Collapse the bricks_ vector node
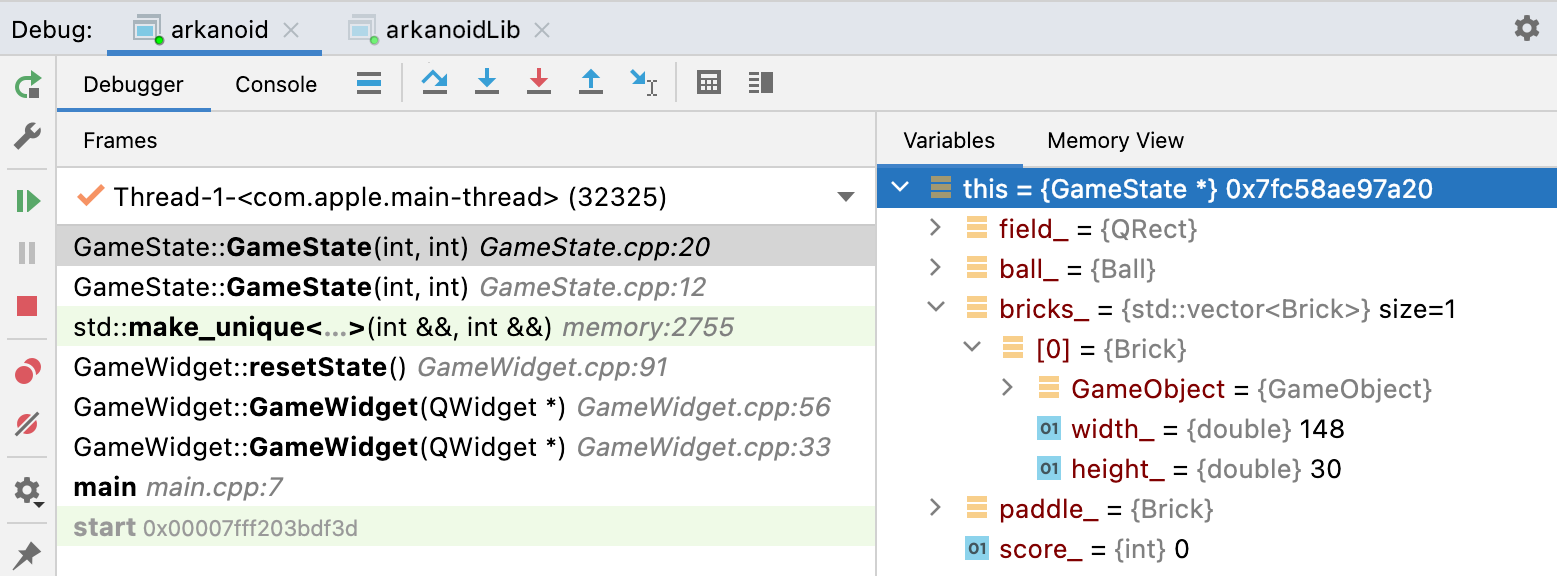 tap(935, 308)
